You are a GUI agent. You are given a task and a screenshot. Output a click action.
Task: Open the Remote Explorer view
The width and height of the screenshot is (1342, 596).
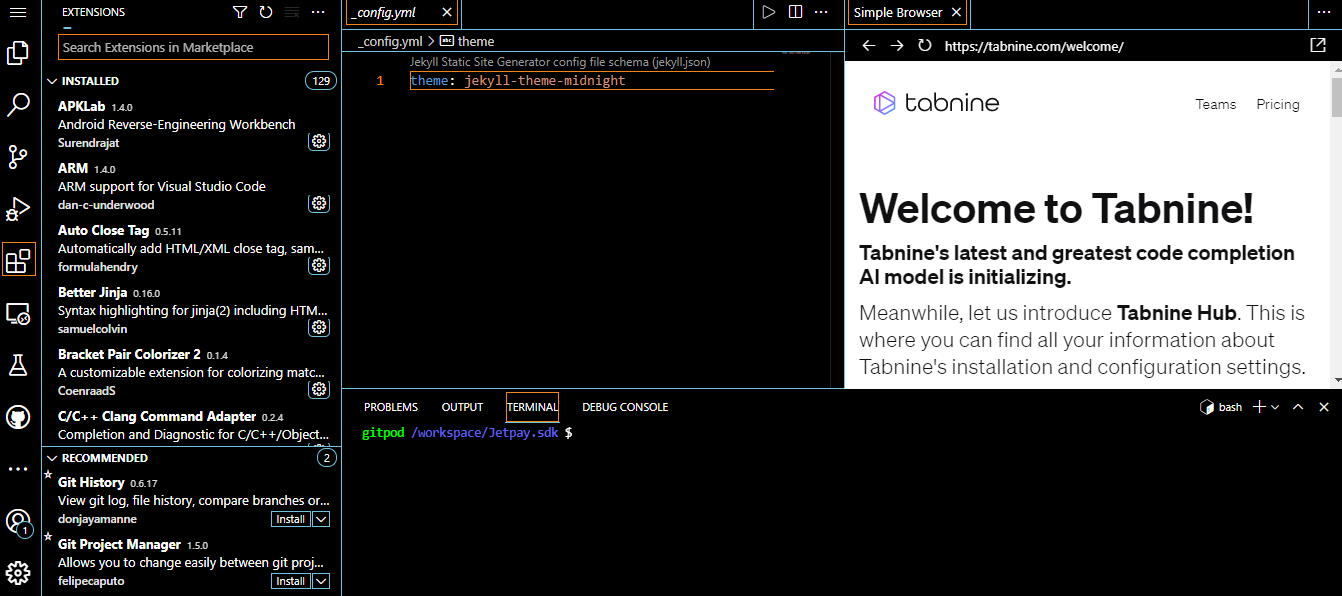tap(18, 313)
